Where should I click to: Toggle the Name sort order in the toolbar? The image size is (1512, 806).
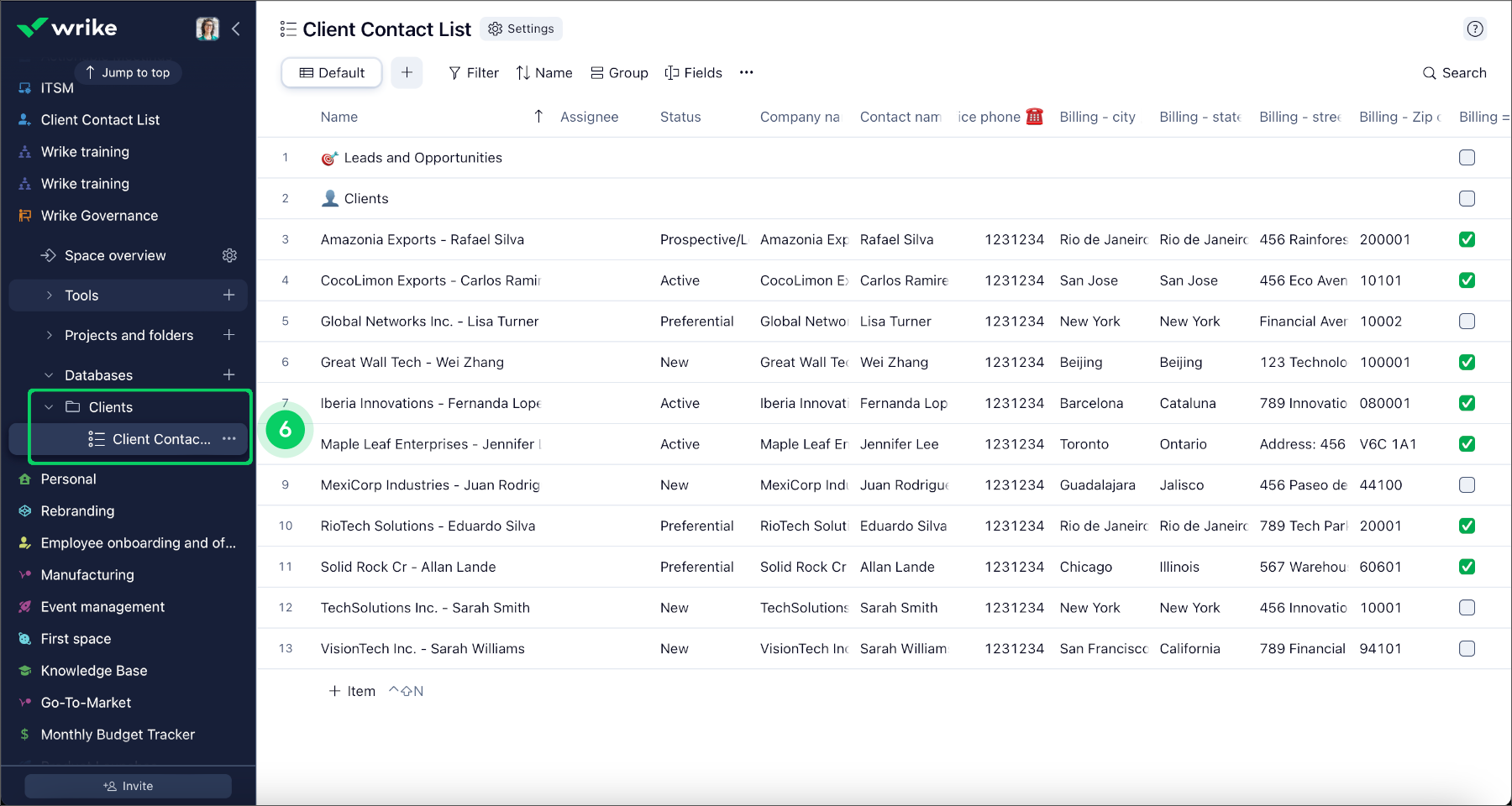pyautogui.click(x=543, y=72)
